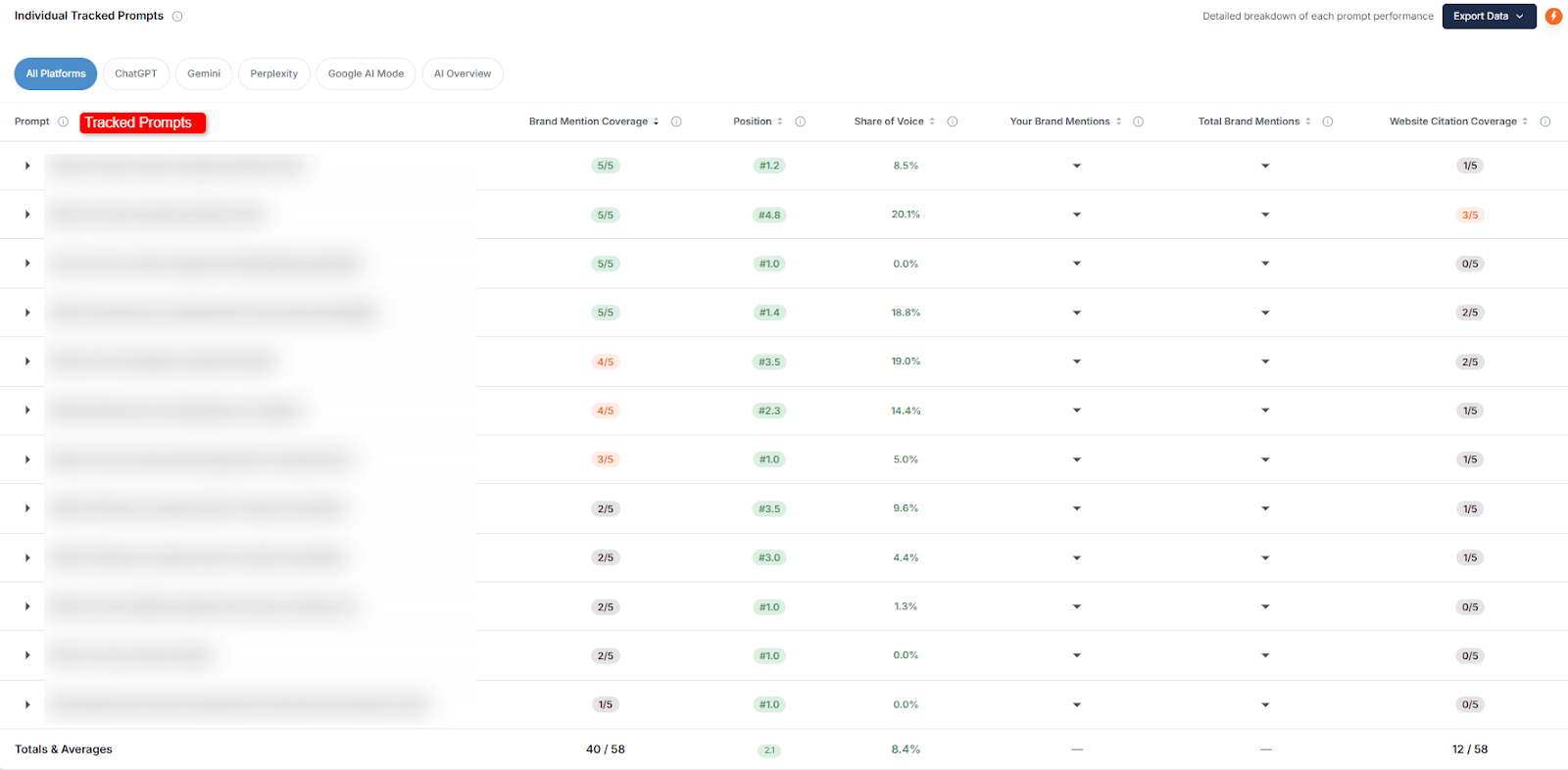Click the 18.8% Share of Voice value
The height and width of the screenshot is (770, 1568).
[x=906, y=313]
